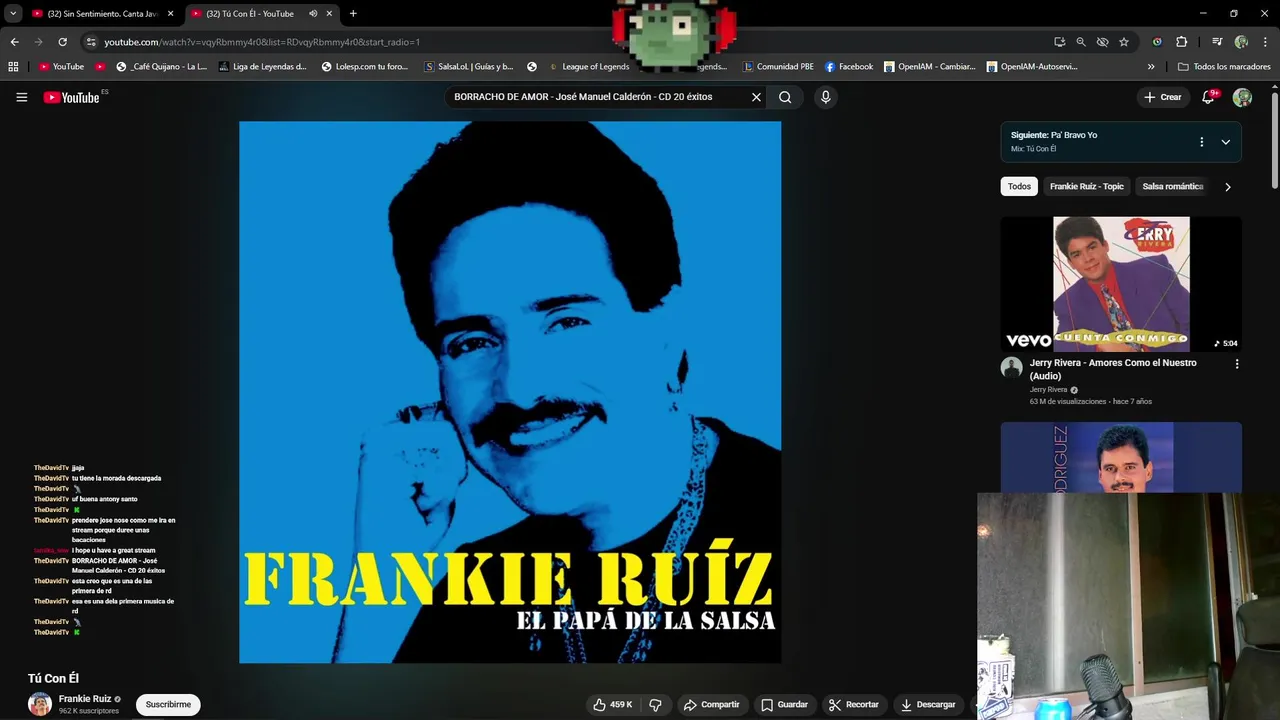Open the Todos los marcadores folder
The height and width of the screenshot is (720, 1280).
tap(1224, 67)
